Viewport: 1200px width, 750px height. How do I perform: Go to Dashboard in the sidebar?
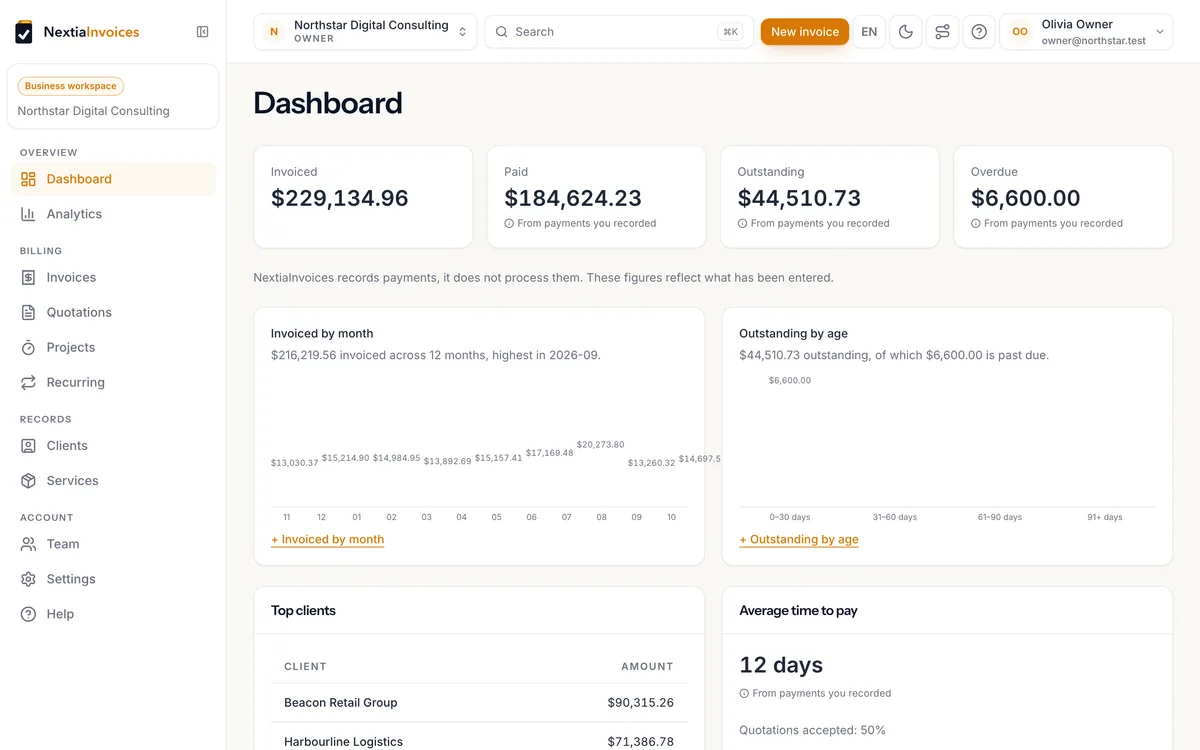tap(113, 179)
